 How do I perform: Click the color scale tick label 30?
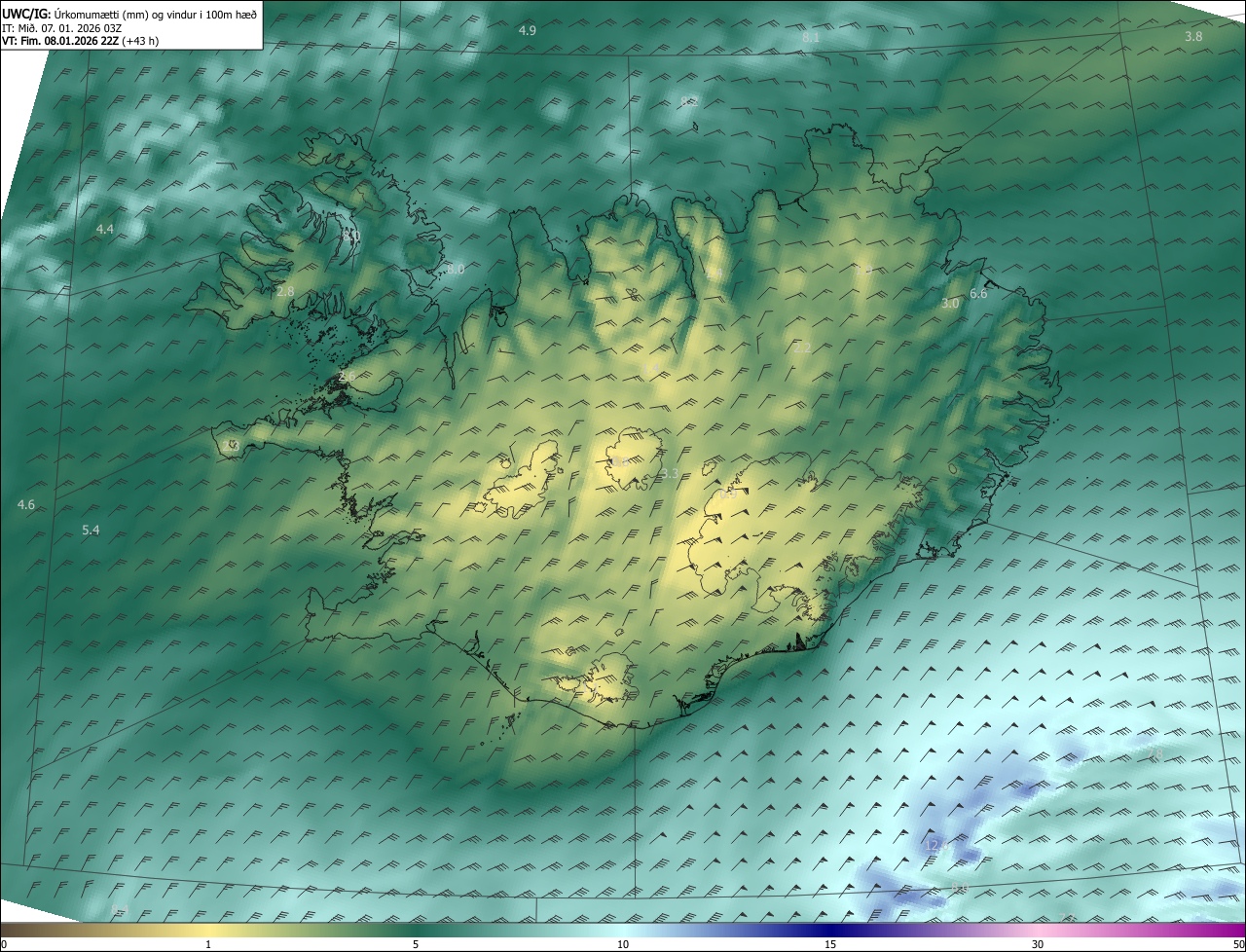coord(1038,944)
